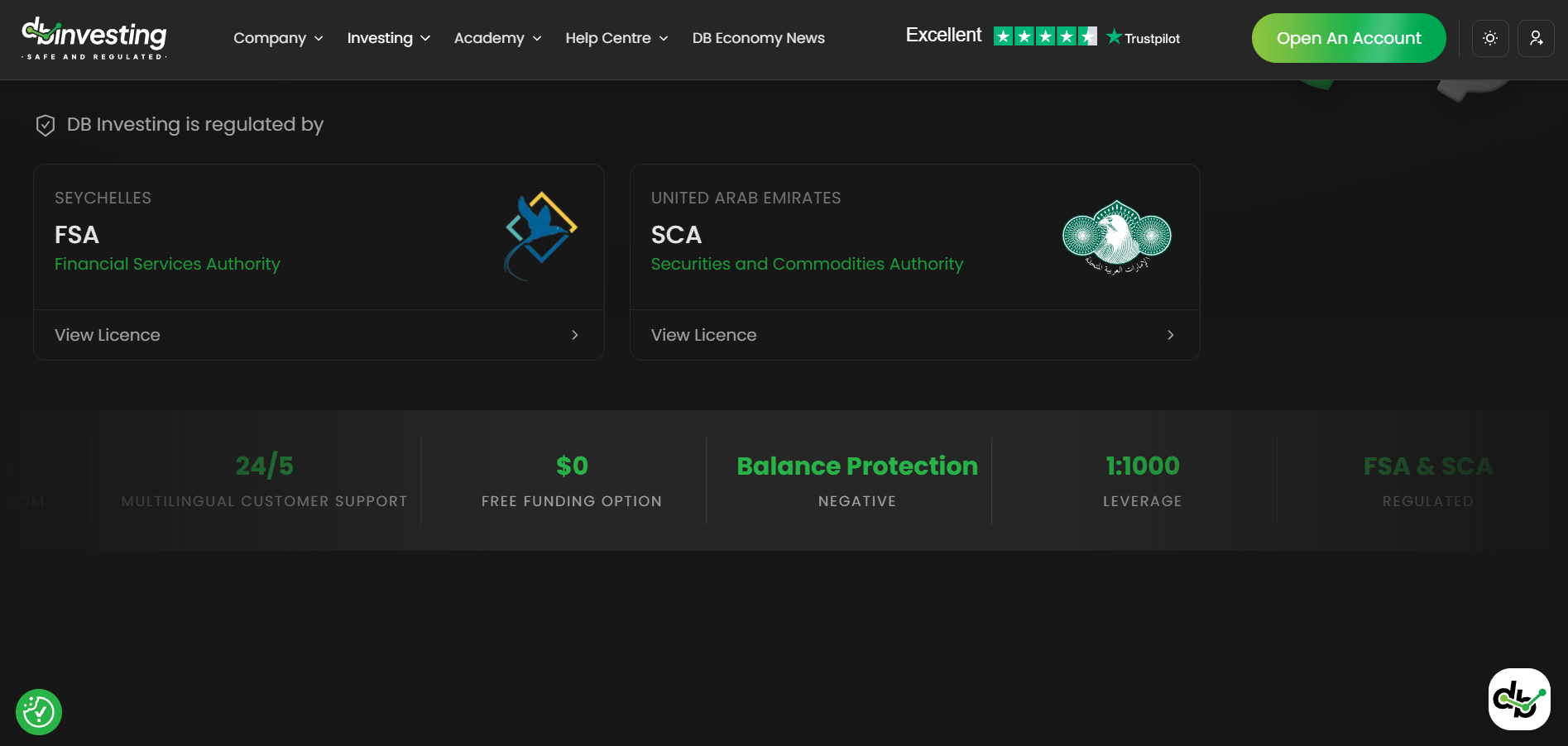The image size is (1568, 746).
Task: Click the SCA falcon emblem logo
Action: (1116, 237)
